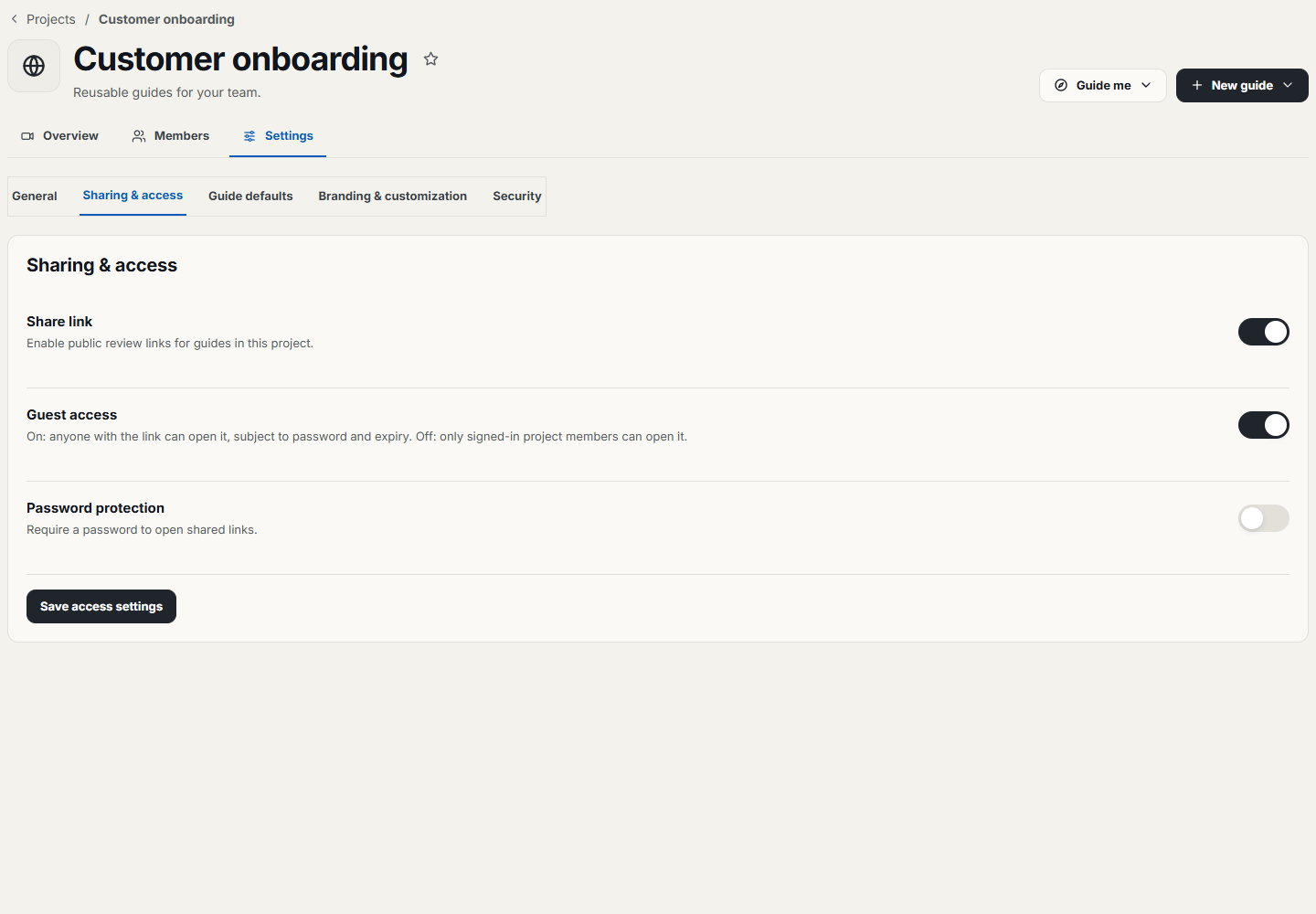Viewport: 1316px width, 914px height.
Task: Click the New guide button label
Action: (1242, 85)
